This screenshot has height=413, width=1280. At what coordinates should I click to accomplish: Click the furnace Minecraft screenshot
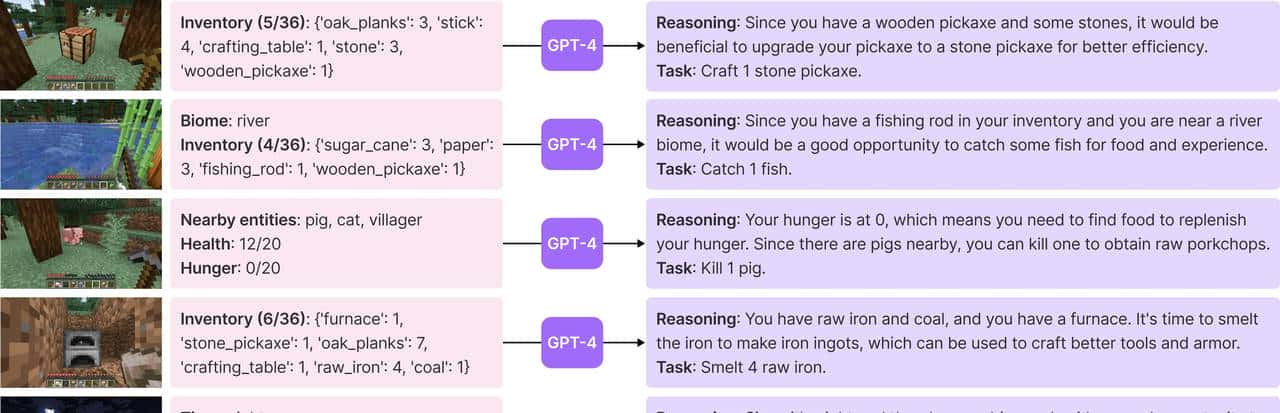pos(80,342)
